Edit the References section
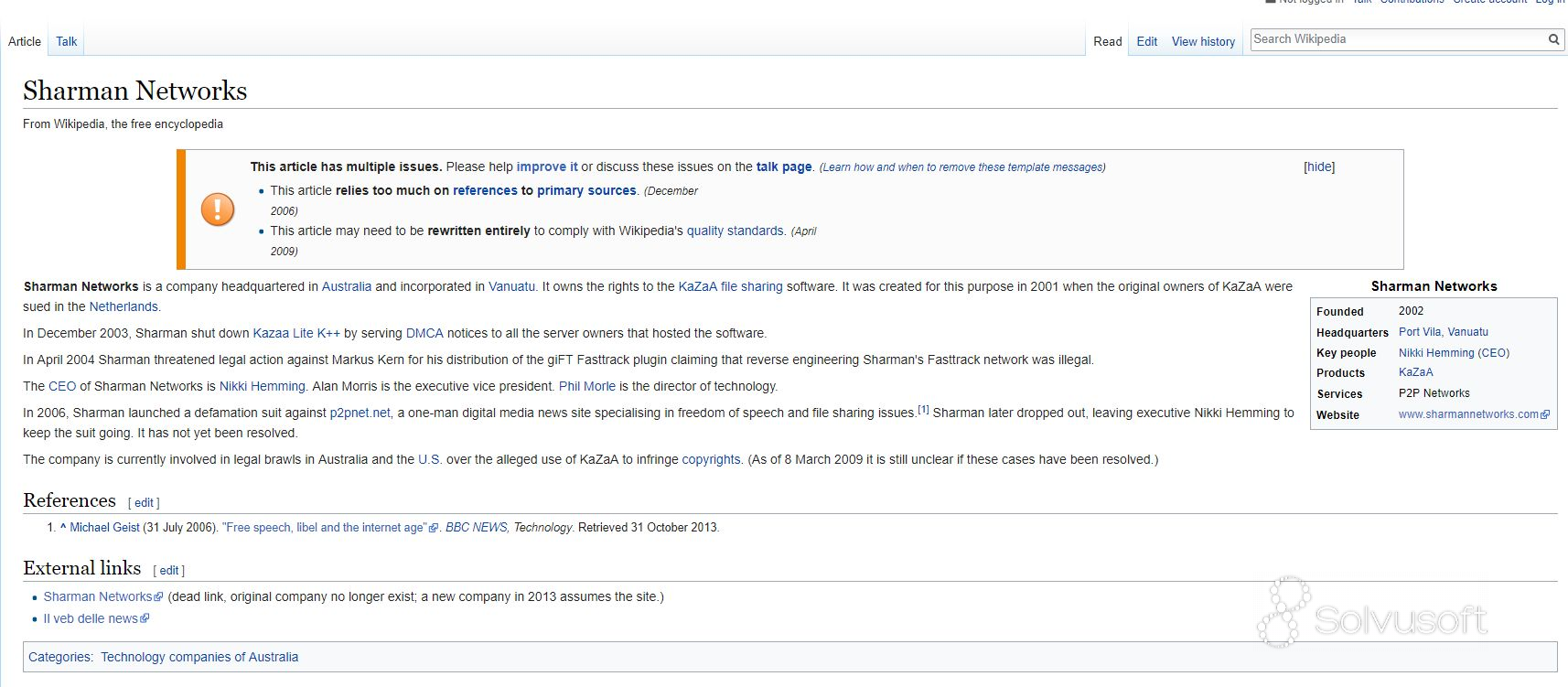 [x=145, y=502]
